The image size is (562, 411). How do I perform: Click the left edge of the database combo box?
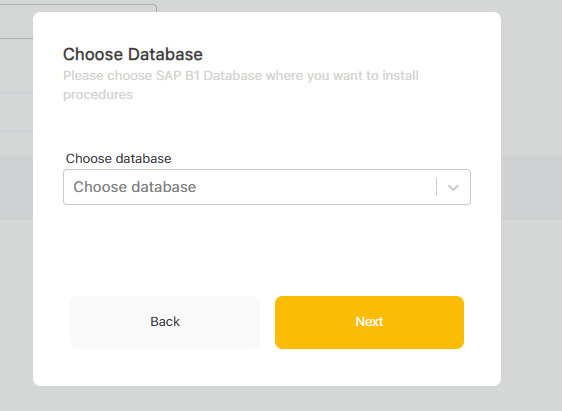[67, 187]
